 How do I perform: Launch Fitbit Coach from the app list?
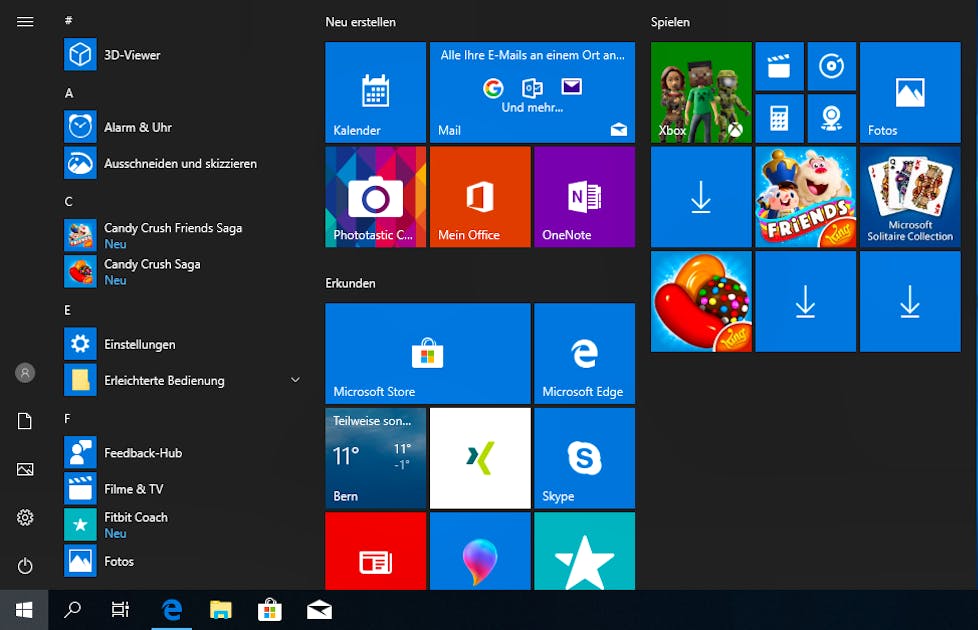click(x=183, y=525)
